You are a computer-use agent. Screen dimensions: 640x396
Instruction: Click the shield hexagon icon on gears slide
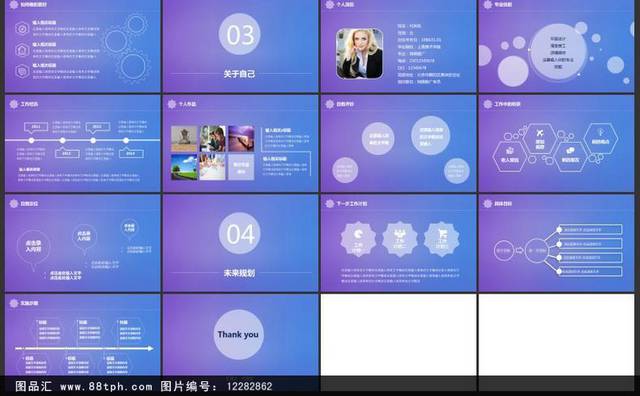tap(22, 71)
